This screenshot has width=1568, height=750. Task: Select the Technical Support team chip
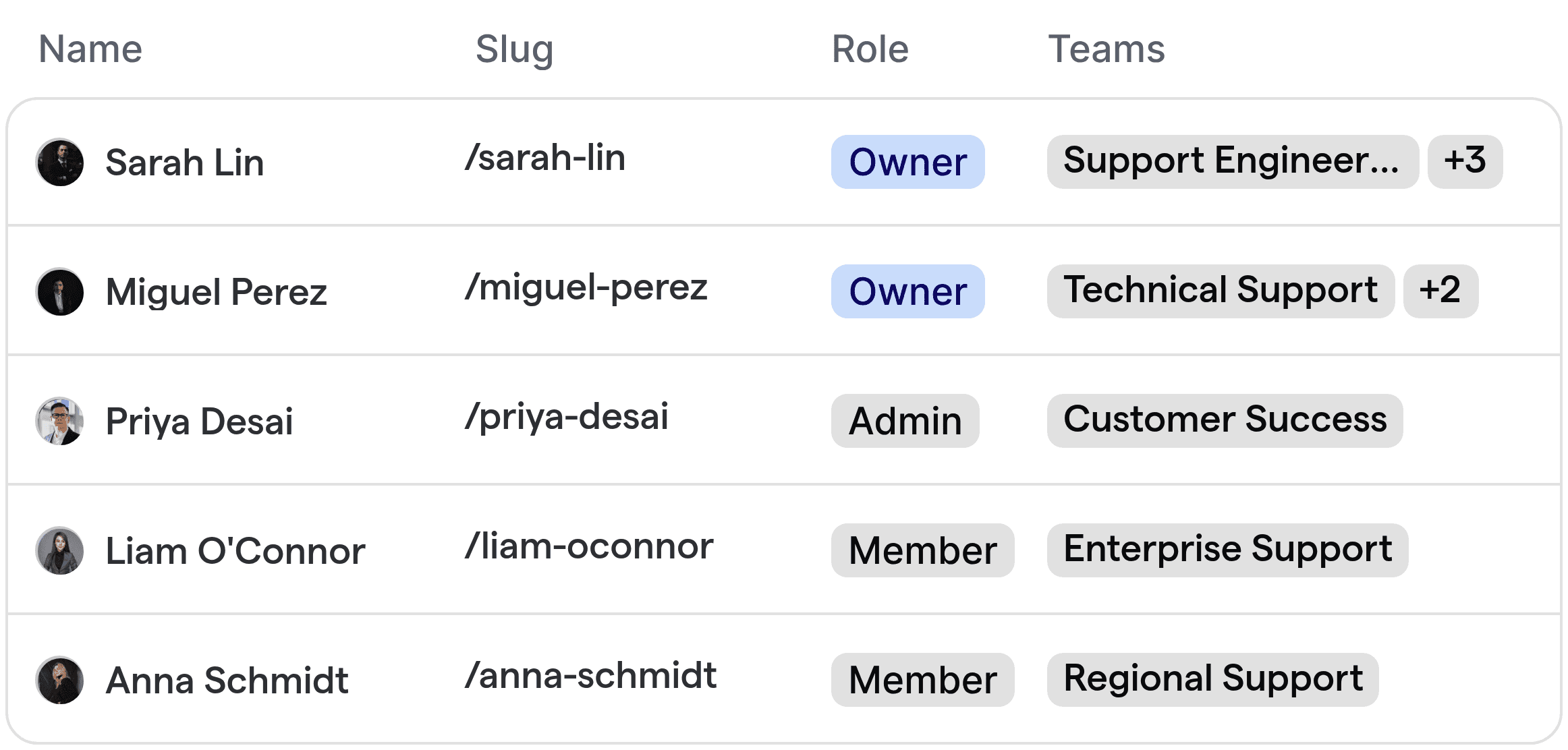[1221, 291]
